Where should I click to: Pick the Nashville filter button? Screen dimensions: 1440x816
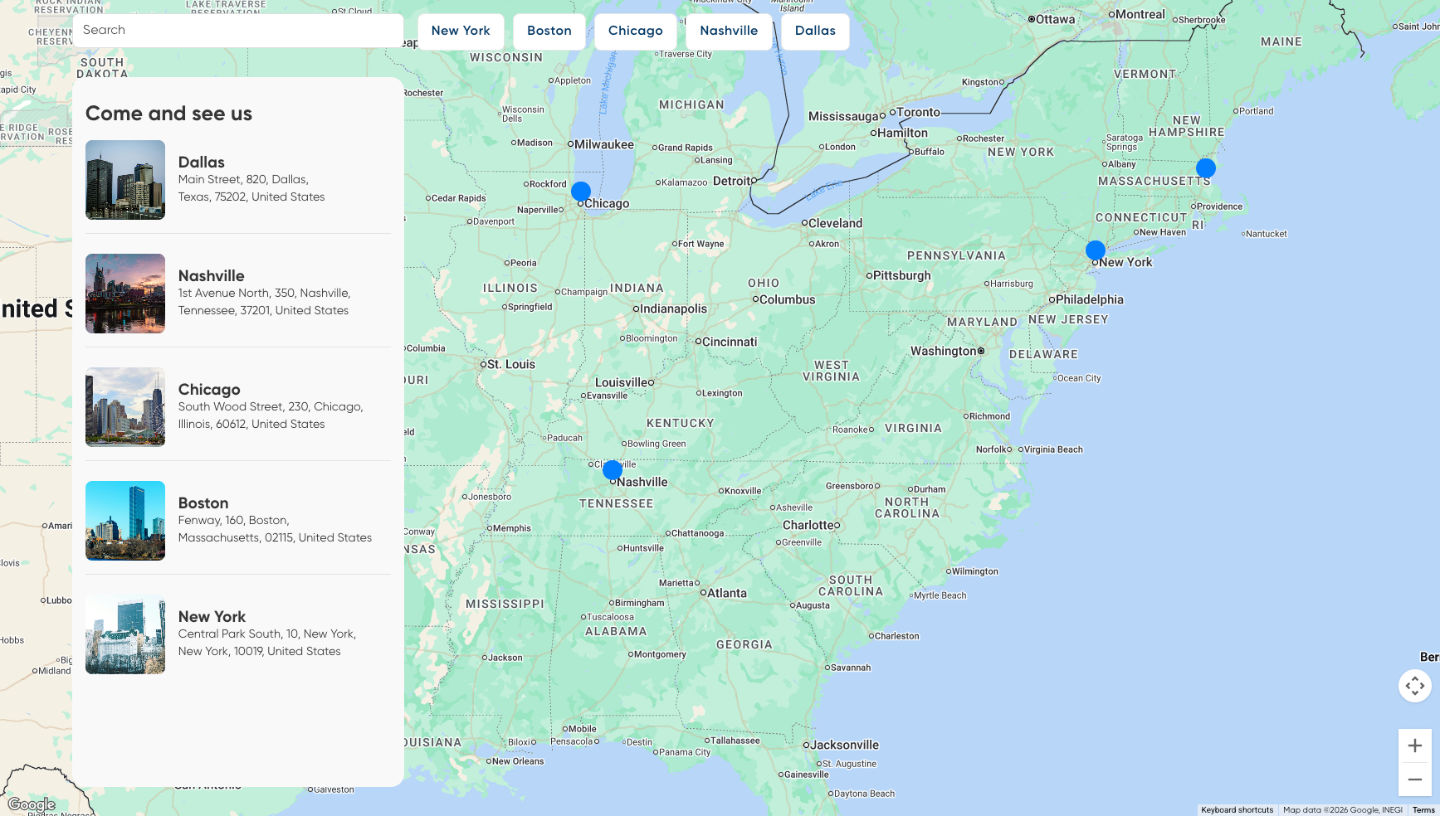point(728,31)
